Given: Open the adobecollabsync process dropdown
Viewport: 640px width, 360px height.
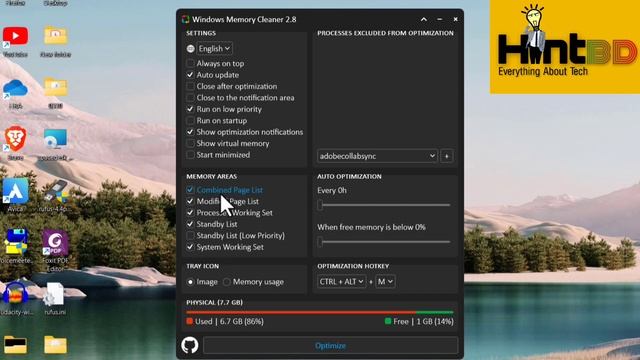Looking at the screenshot, I should coord(377,156).
